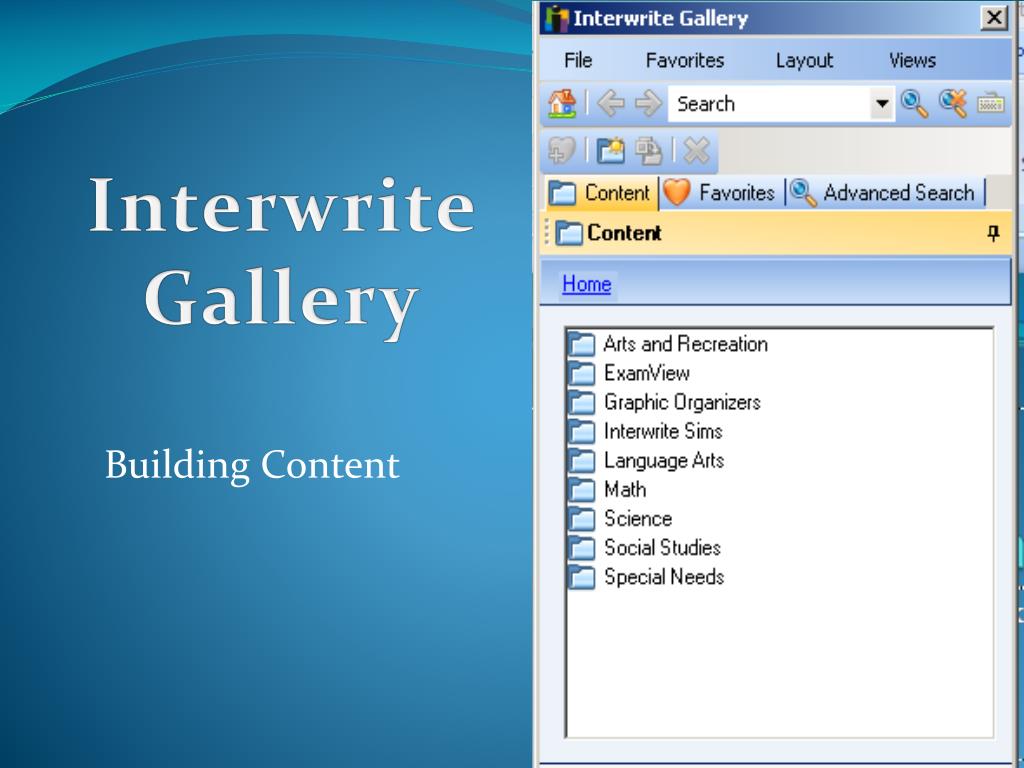Select the Language Arts folder

tap(646, 460)
